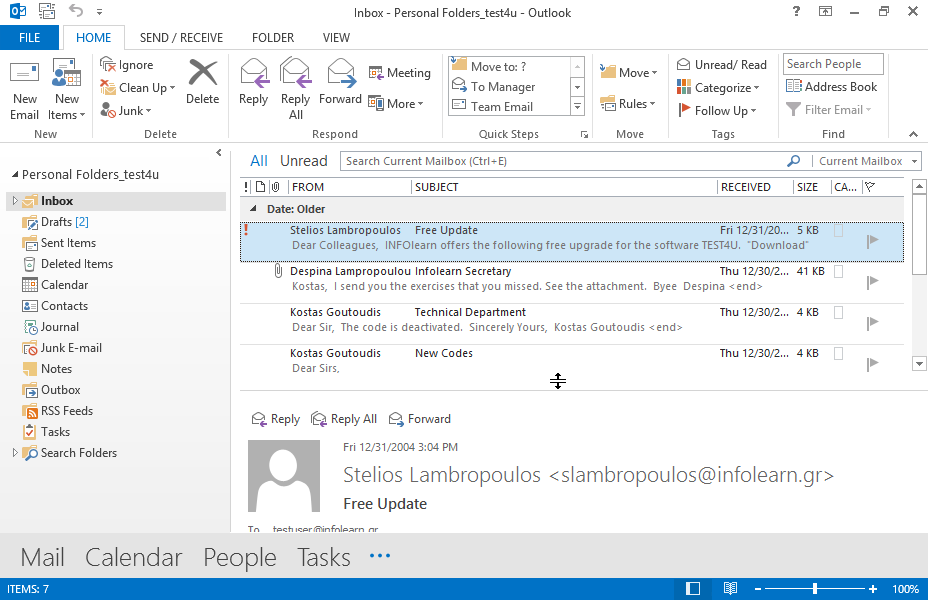Screen dimensions: 928x600
Task: Minimize the folder pane
Action: coord(218,153)
